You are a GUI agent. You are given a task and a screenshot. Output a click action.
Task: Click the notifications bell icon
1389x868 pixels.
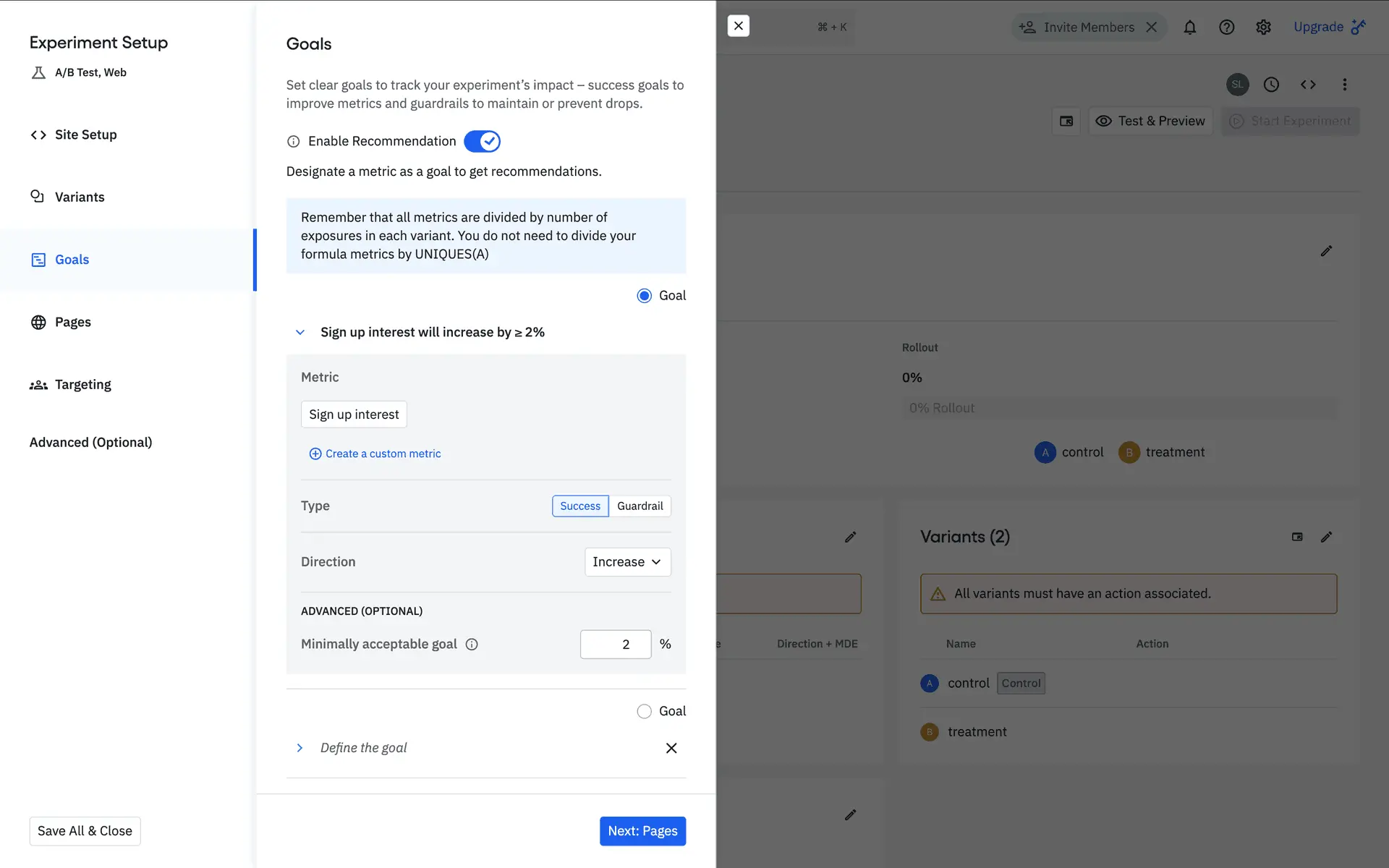[x=1189, y=27]
